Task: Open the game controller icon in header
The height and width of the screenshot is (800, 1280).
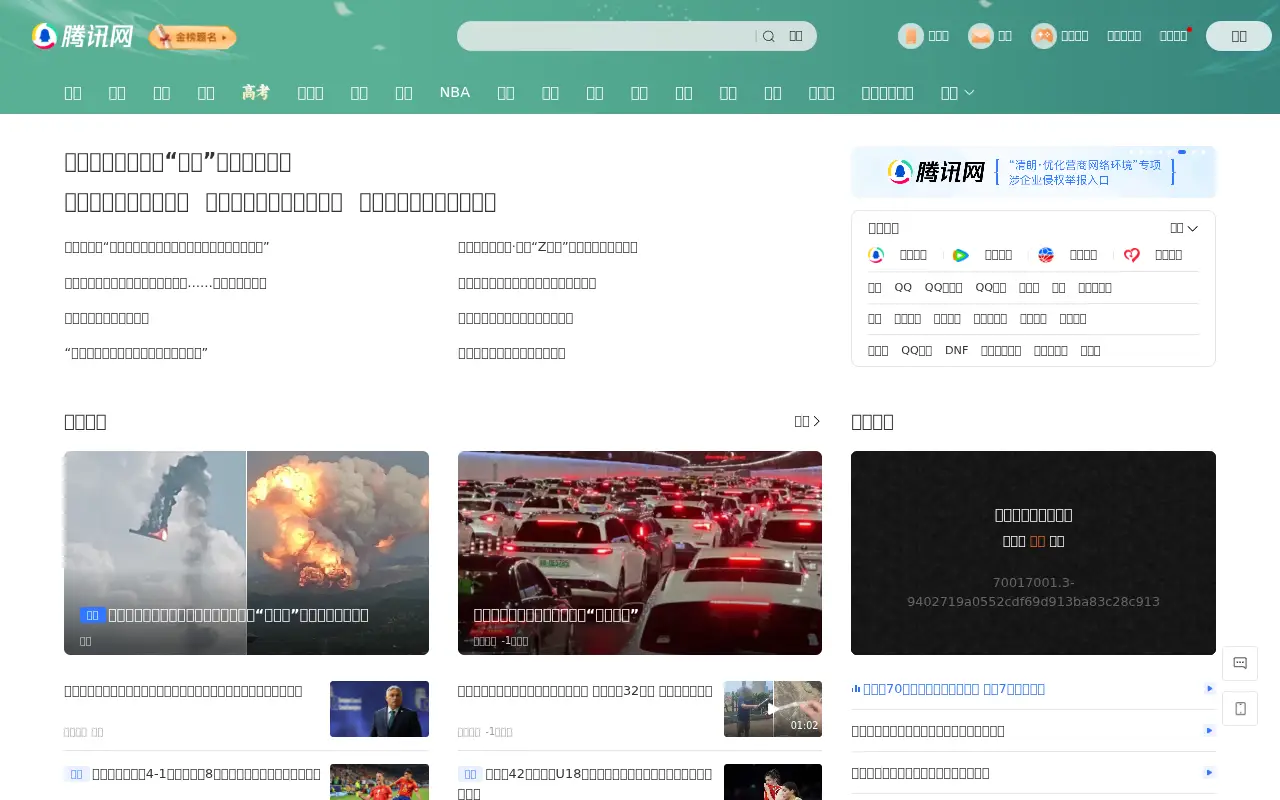Action: tap(1043, 36)
